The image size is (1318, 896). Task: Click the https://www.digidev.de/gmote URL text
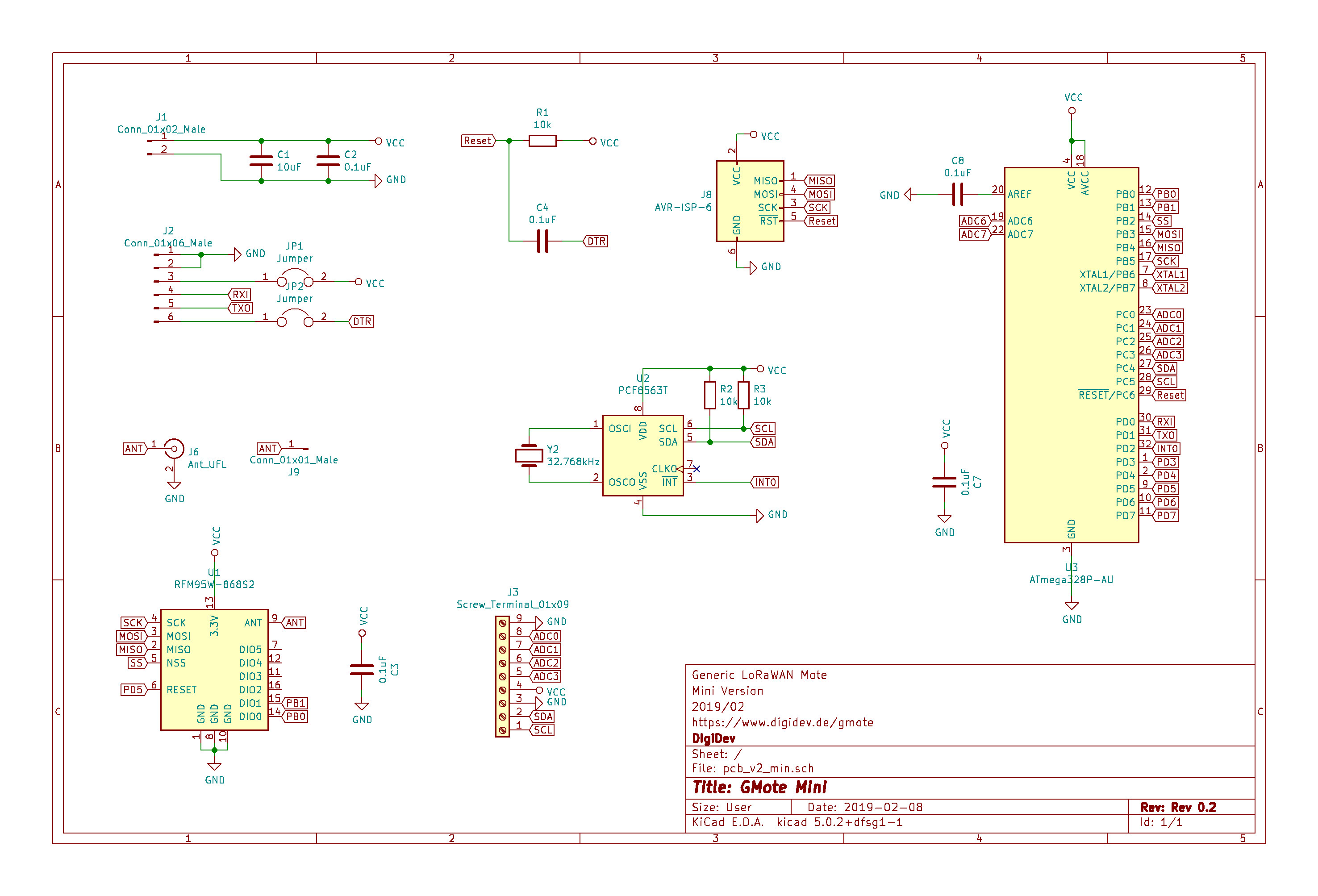coord(783,723)
